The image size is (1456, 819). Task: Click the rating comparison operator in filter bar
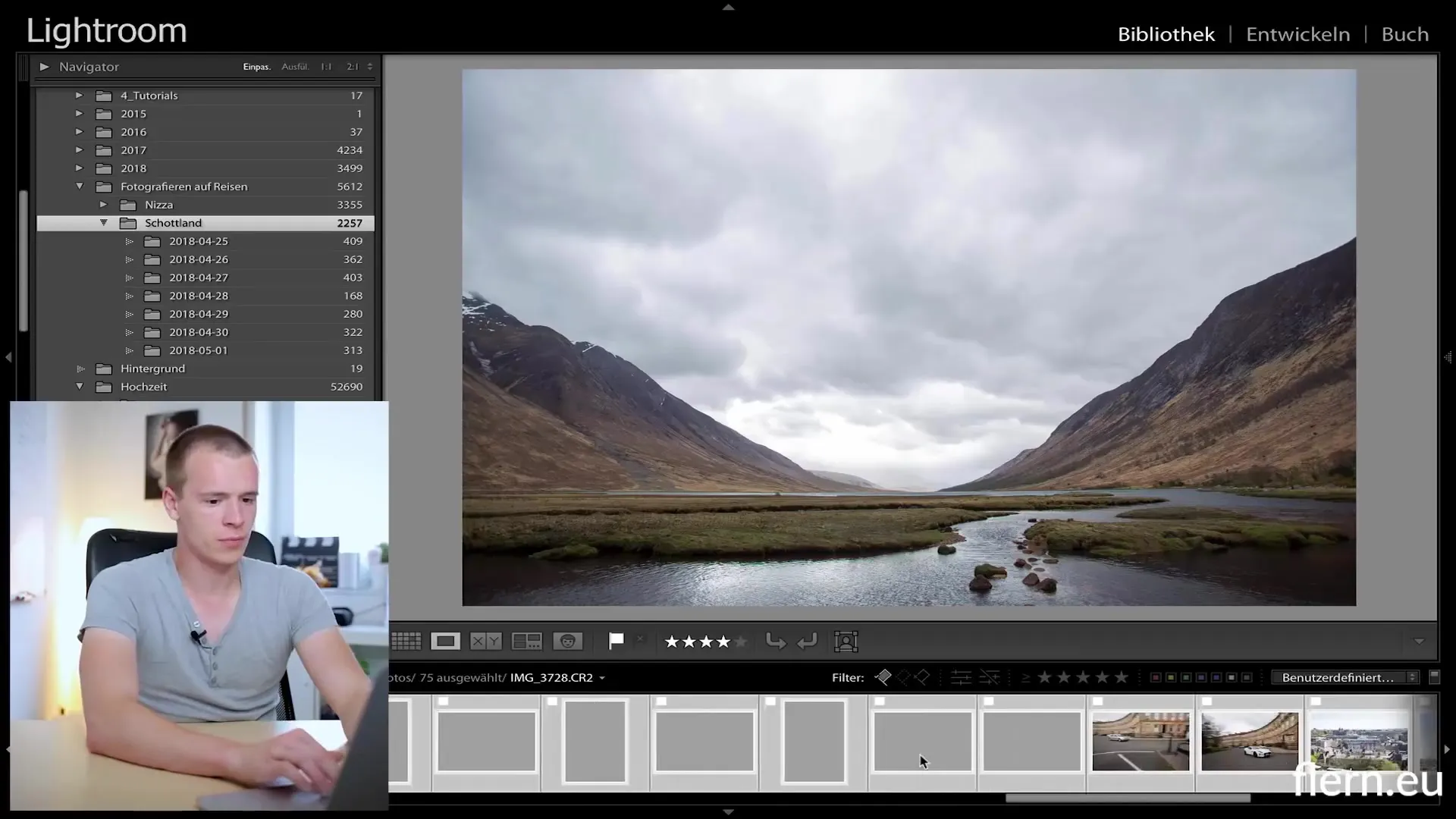point(1026,678)
